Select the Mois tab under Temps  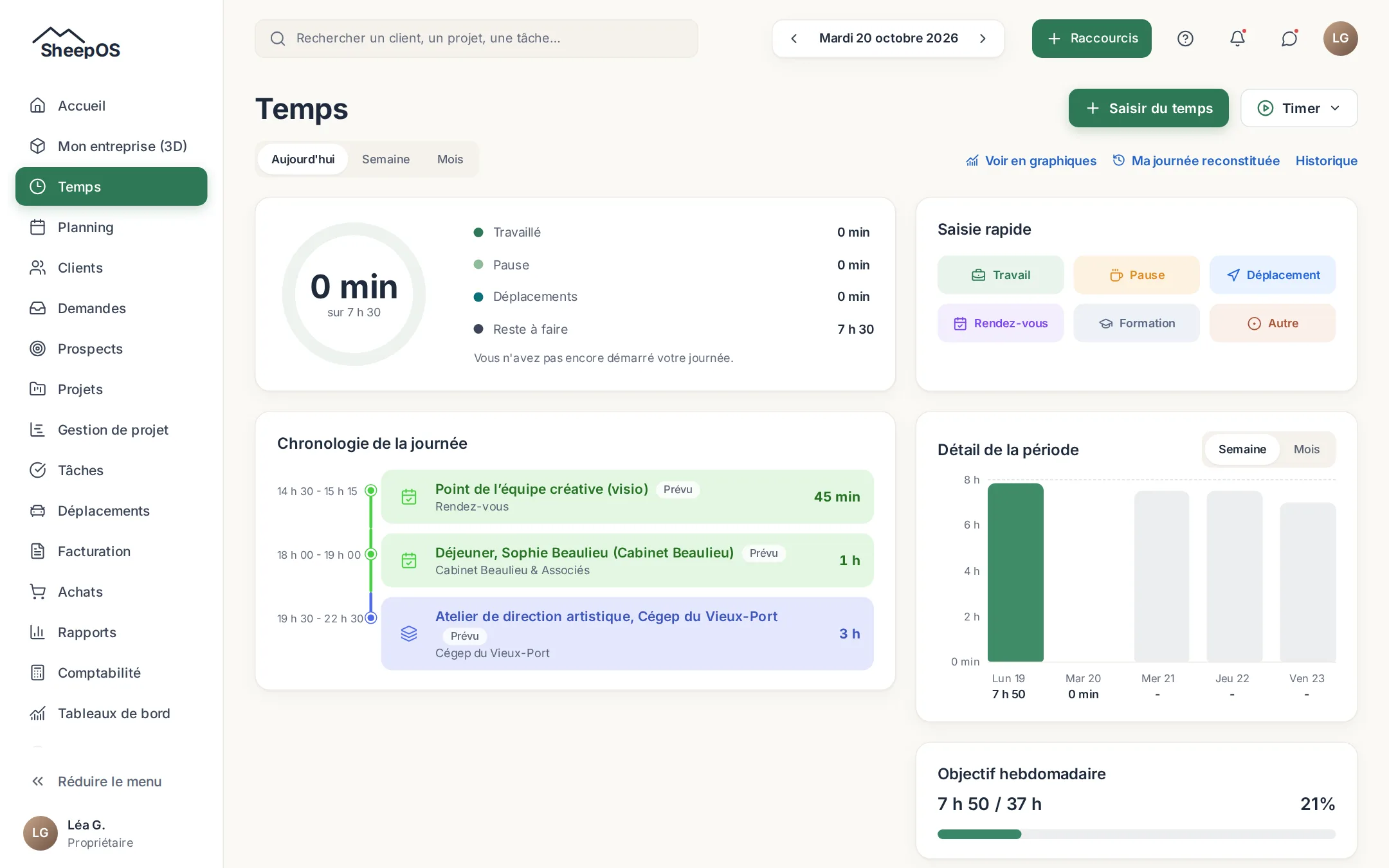click(x=450, y=159)
